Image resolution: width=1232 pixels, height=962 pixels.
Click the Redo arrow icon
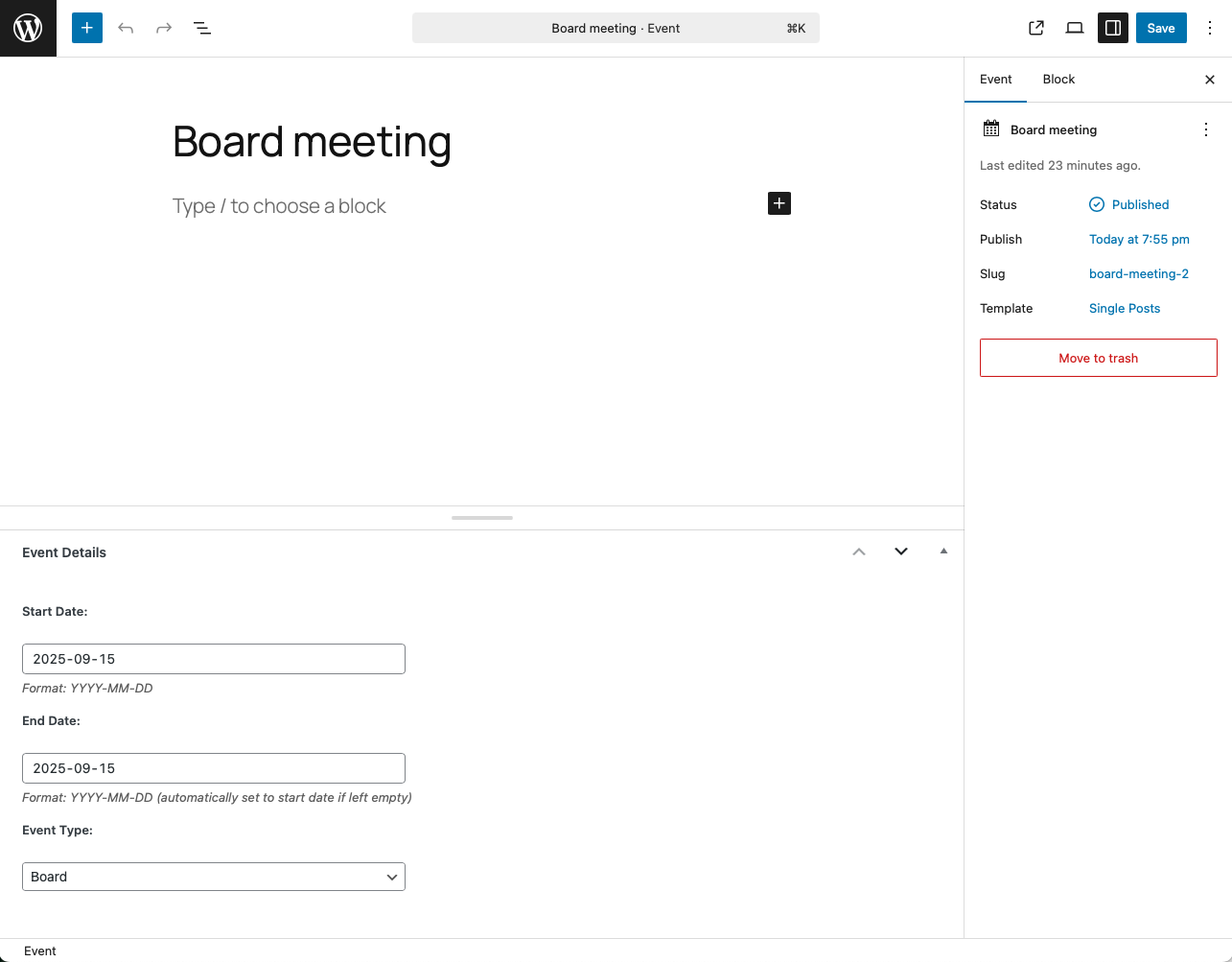[164, 28]
